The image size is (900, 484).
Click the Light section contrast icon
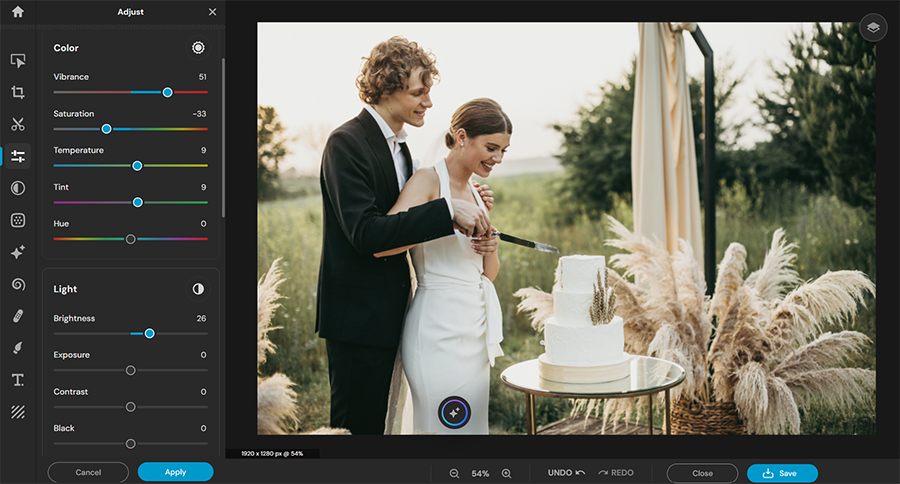[198, 289]
